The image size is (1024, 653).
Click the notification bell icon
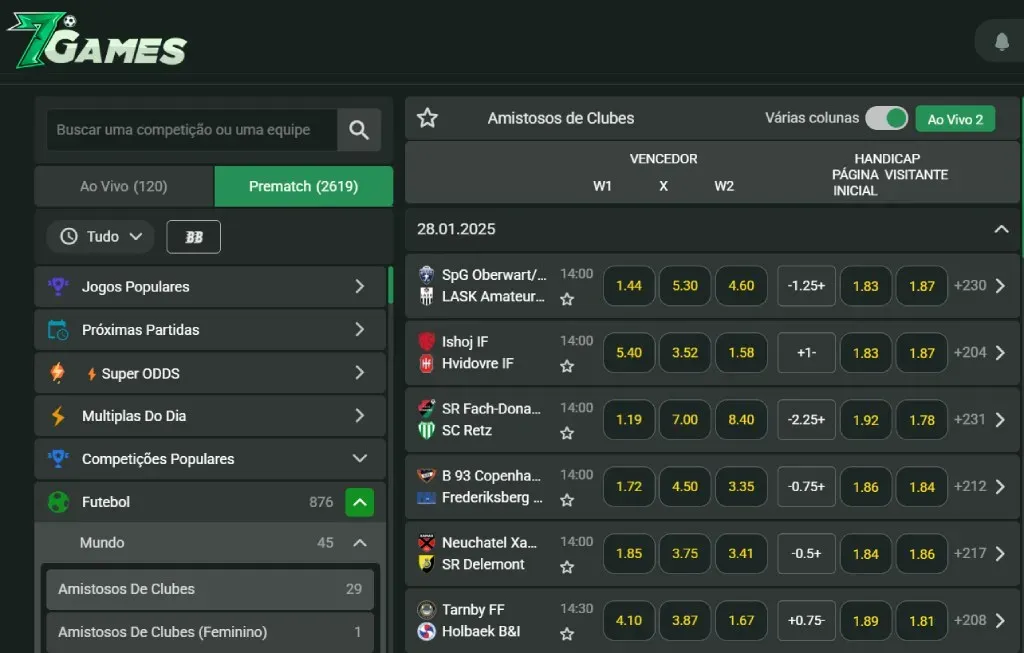[x=1001, y=42]
